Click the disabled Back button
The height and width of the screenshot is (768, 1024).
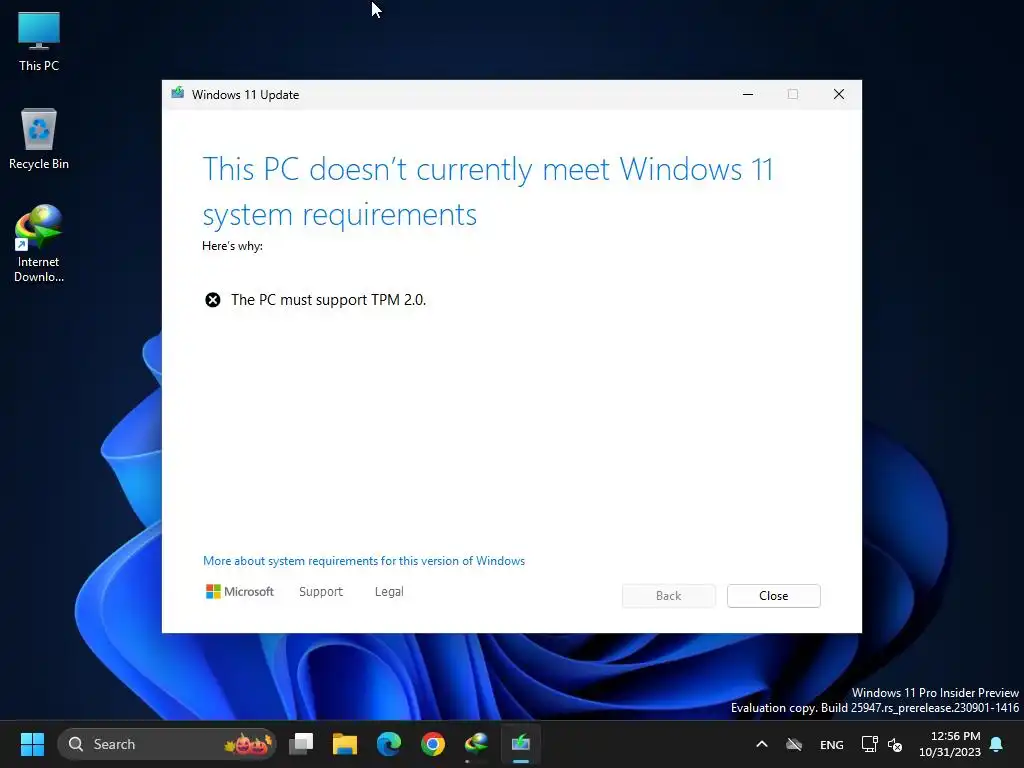668,596
